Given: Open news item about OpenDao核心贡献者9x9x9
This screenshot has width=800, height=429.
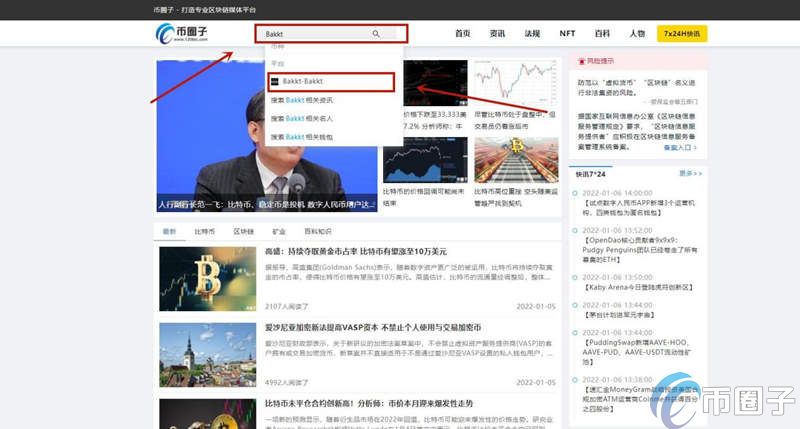Looking at the screenshot, I should pyautogui.click(x=640, y=250).
